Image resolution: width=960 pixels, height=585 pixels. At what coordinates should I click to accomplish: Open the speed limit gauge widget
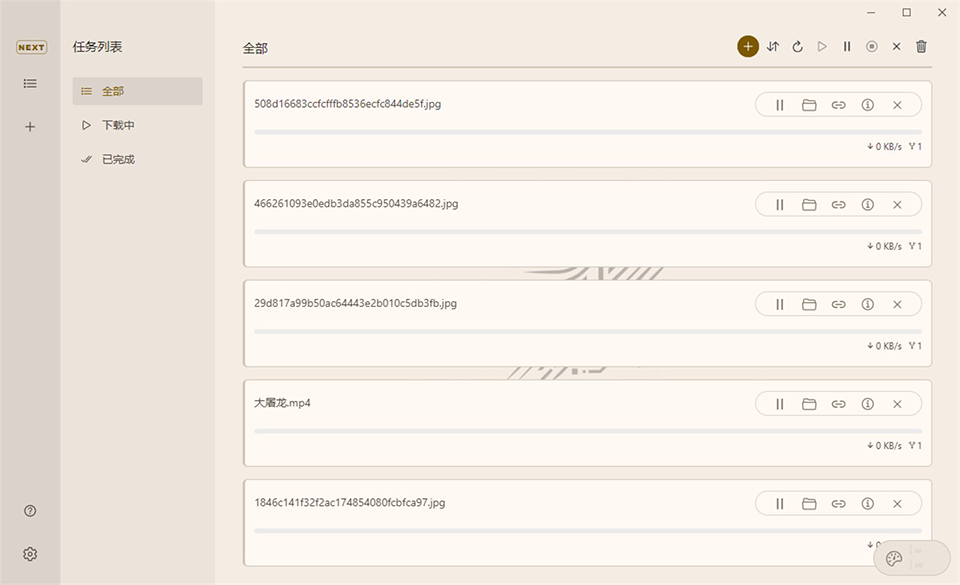[895, 558]
